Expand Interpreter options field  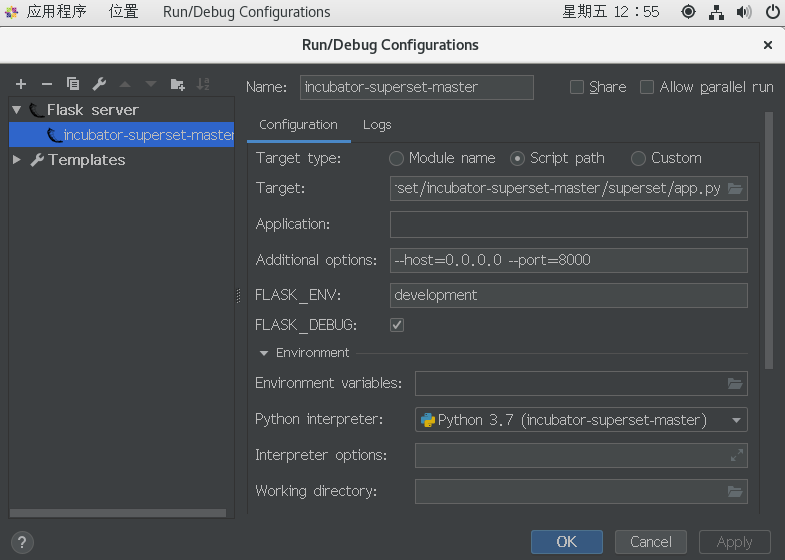point(736,455)
